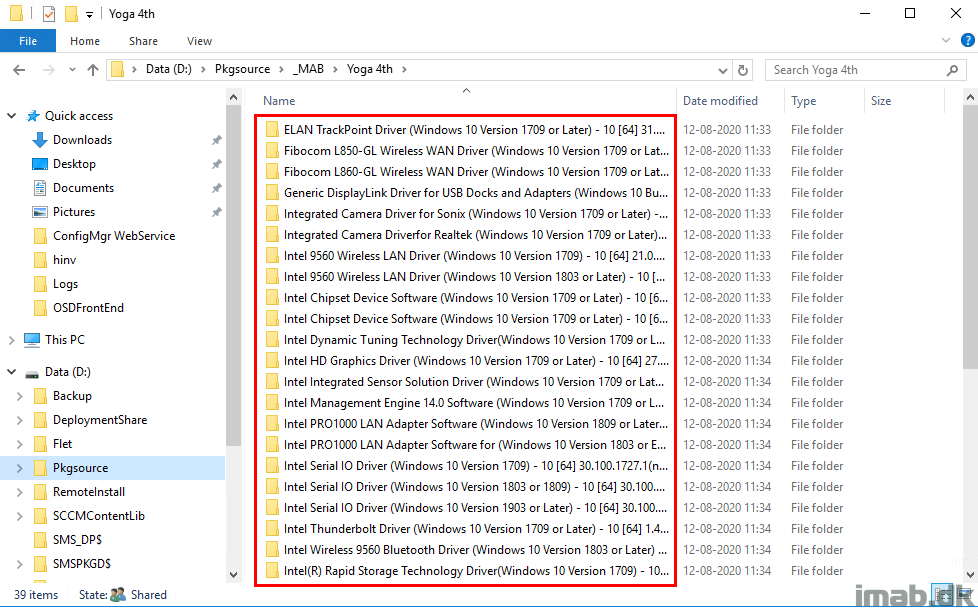Open the hinv folder in sidebar
978x608 pixels.
tap(64, 260)
